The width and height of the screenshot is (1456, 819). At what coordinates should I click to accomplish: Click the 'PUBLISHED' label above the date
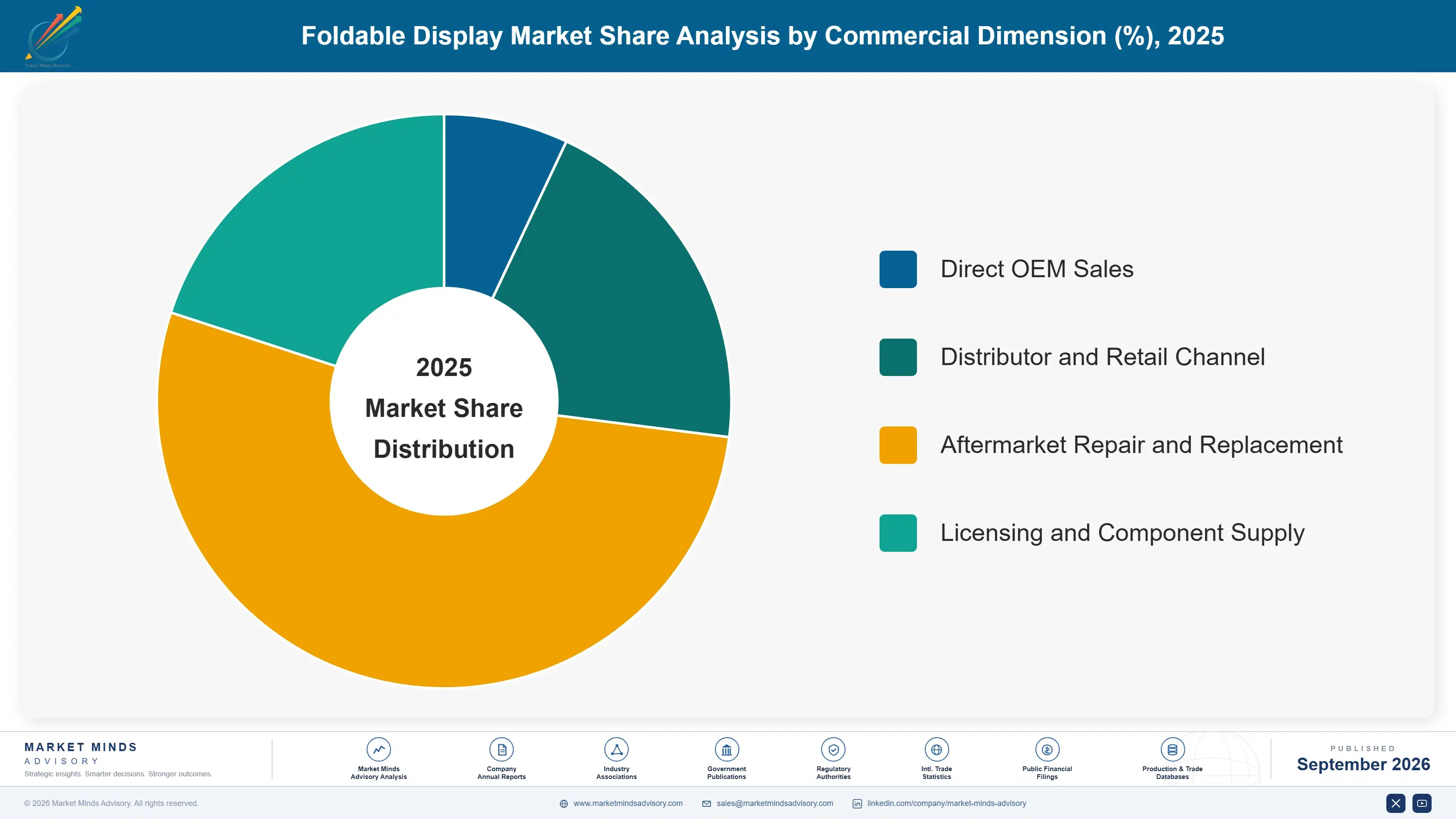tap(1363, 749)
